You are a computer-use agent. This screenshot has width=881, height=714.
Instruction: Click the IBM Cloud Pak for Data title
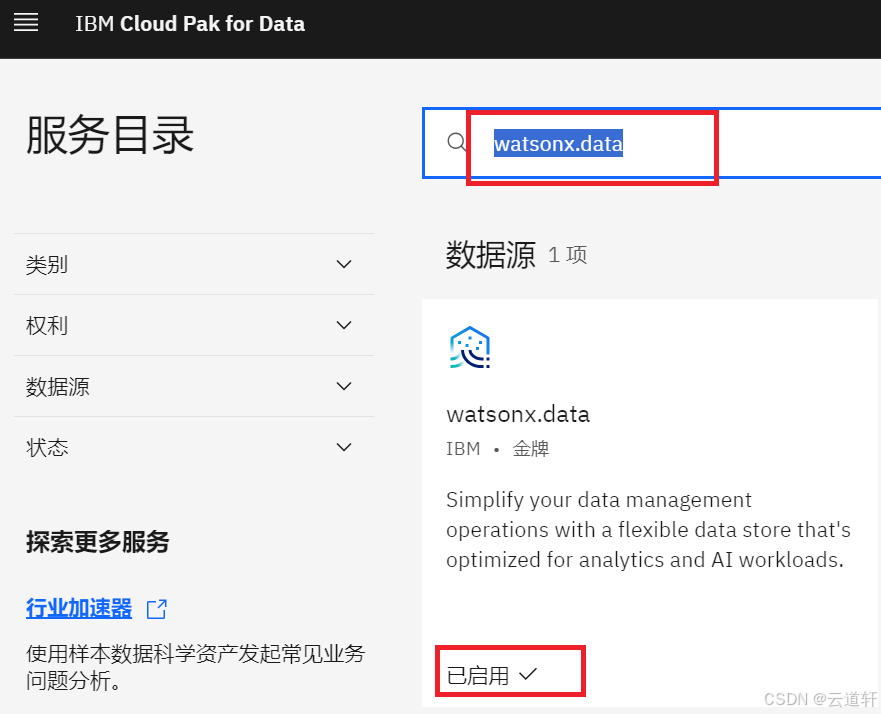click(190, 24)
